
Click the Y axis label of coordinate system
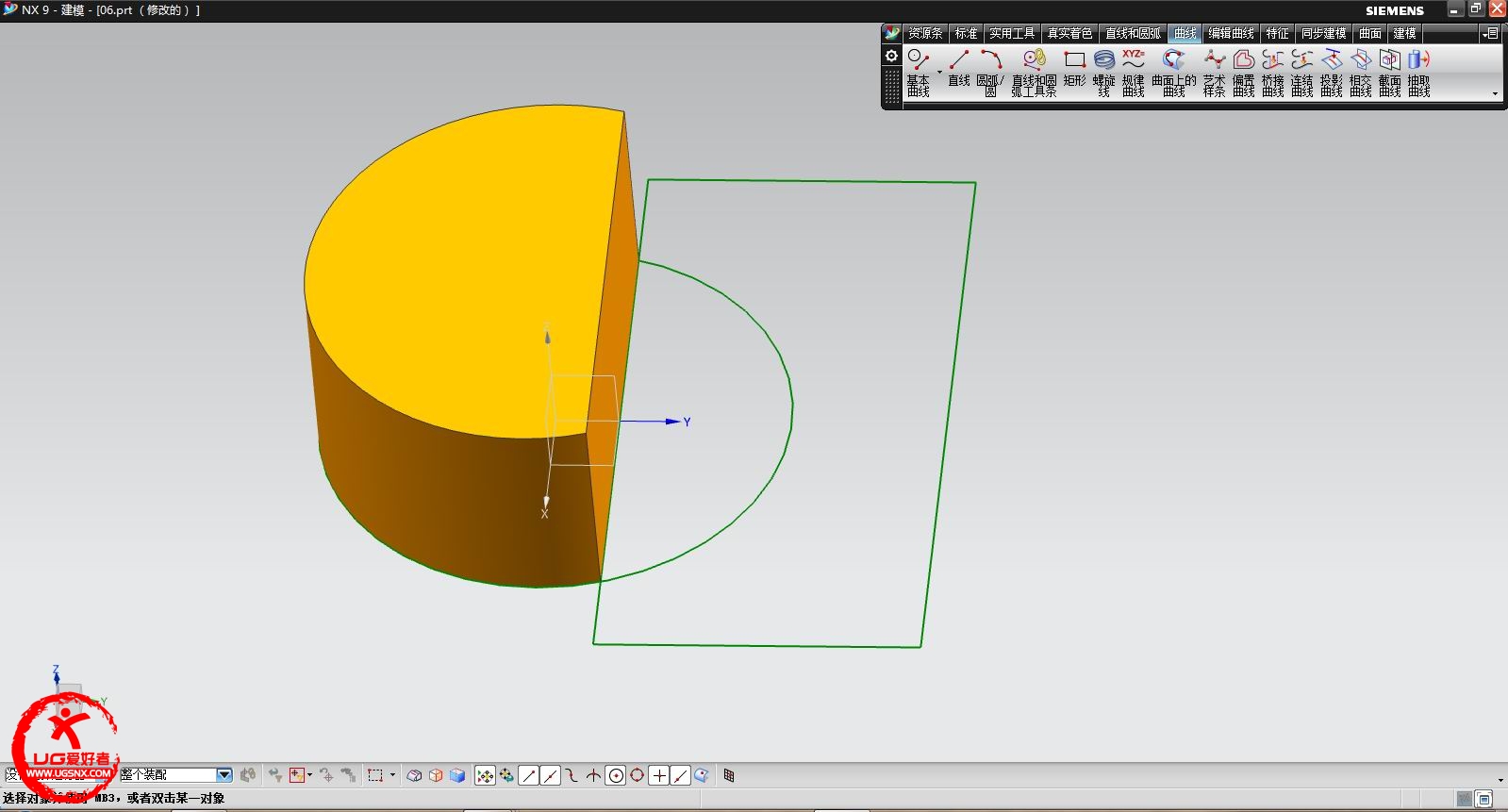coord(688,422)
